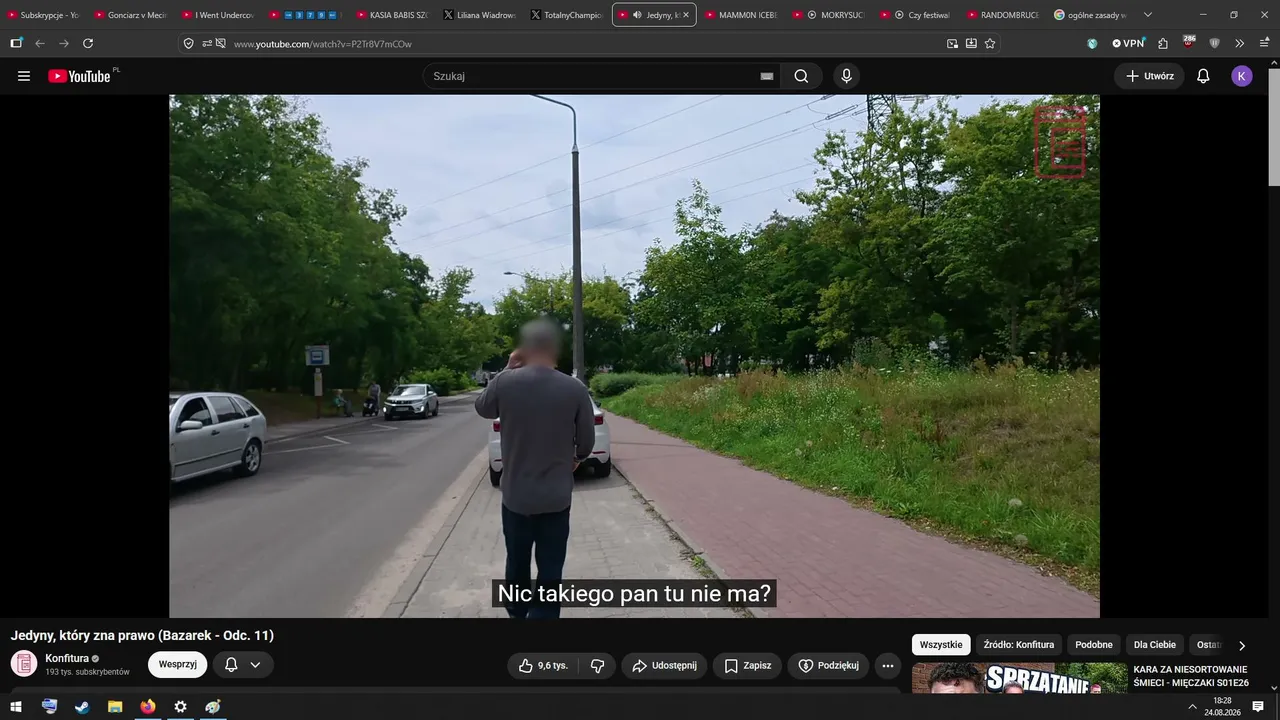This screenshot has height=720, width=1280.
Task: Open the Konfitura channel avatar
Action: click(x=24, y=663)
